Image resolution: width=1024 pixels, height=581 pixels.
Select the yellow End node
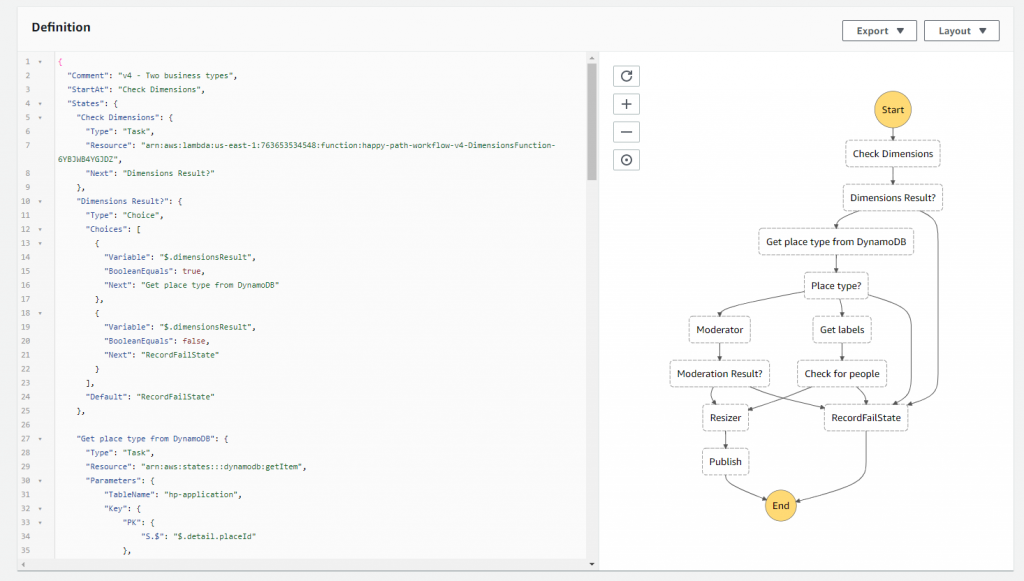tap(781, 506)
